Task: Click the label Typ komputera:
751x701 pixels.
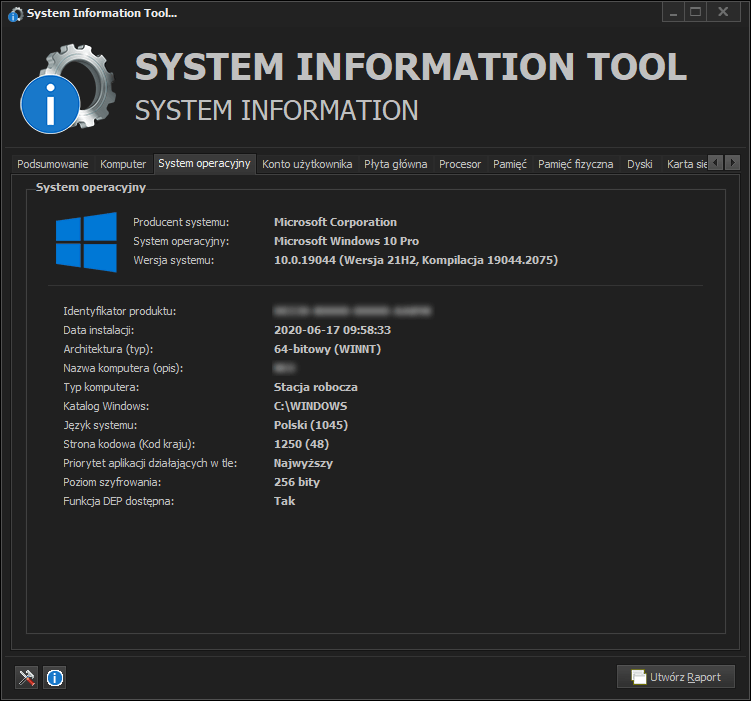Action: 101,387
